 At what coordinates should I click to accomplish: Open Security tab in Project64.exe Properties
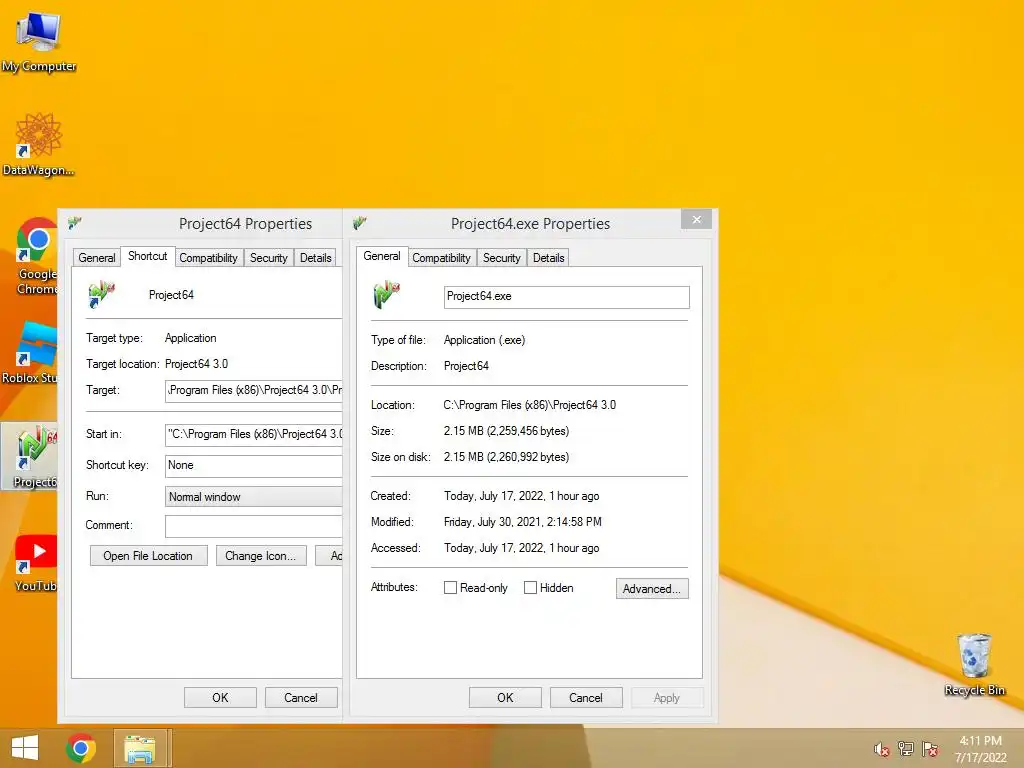point(502,258)
